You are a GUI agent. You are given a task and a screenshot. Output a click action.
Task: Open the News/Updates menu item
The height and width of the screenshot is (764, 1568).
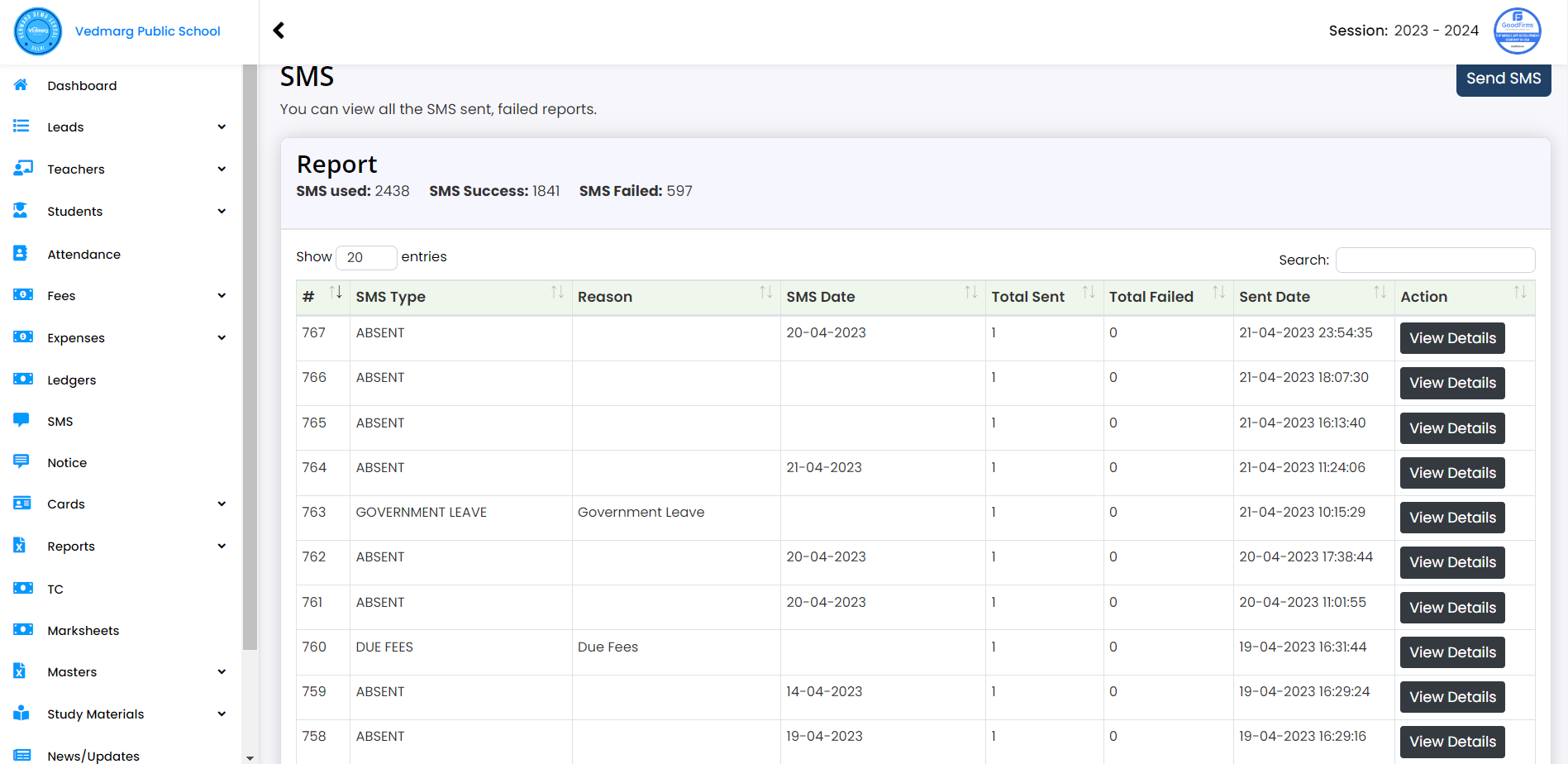coord(92,753)
